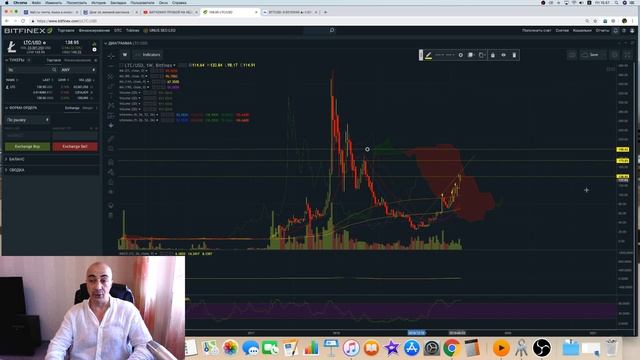Open Торговля in the top navigation
Viewport: 640px width, 360px height.
pos(66,31)
